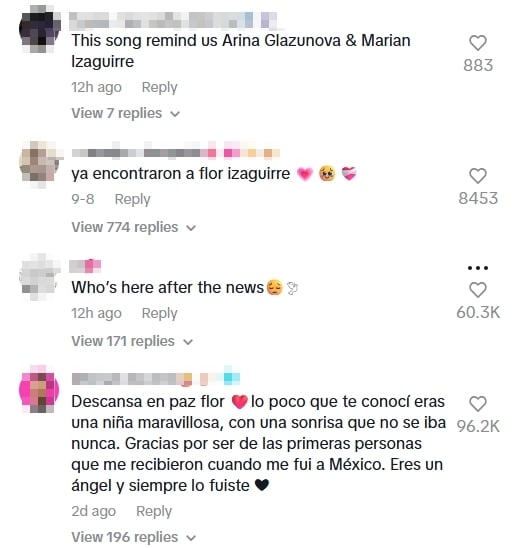Expand View 196 replies
Image resolution: width=516 pixels, height=548 pixels.
coord(134,537)
